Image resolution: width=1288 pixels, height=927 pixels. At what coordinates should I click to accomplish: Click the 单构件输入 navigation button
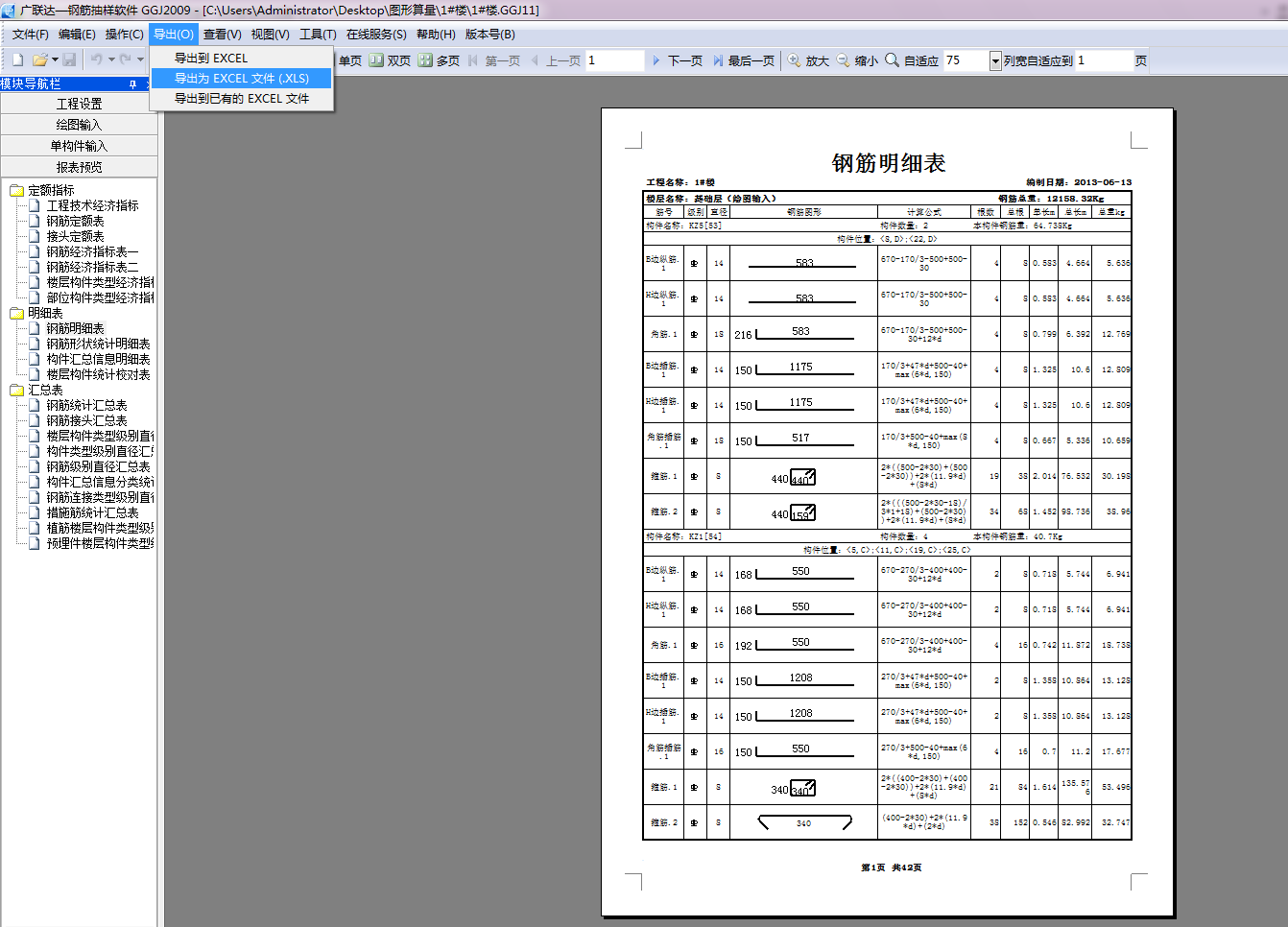(79, 146)
